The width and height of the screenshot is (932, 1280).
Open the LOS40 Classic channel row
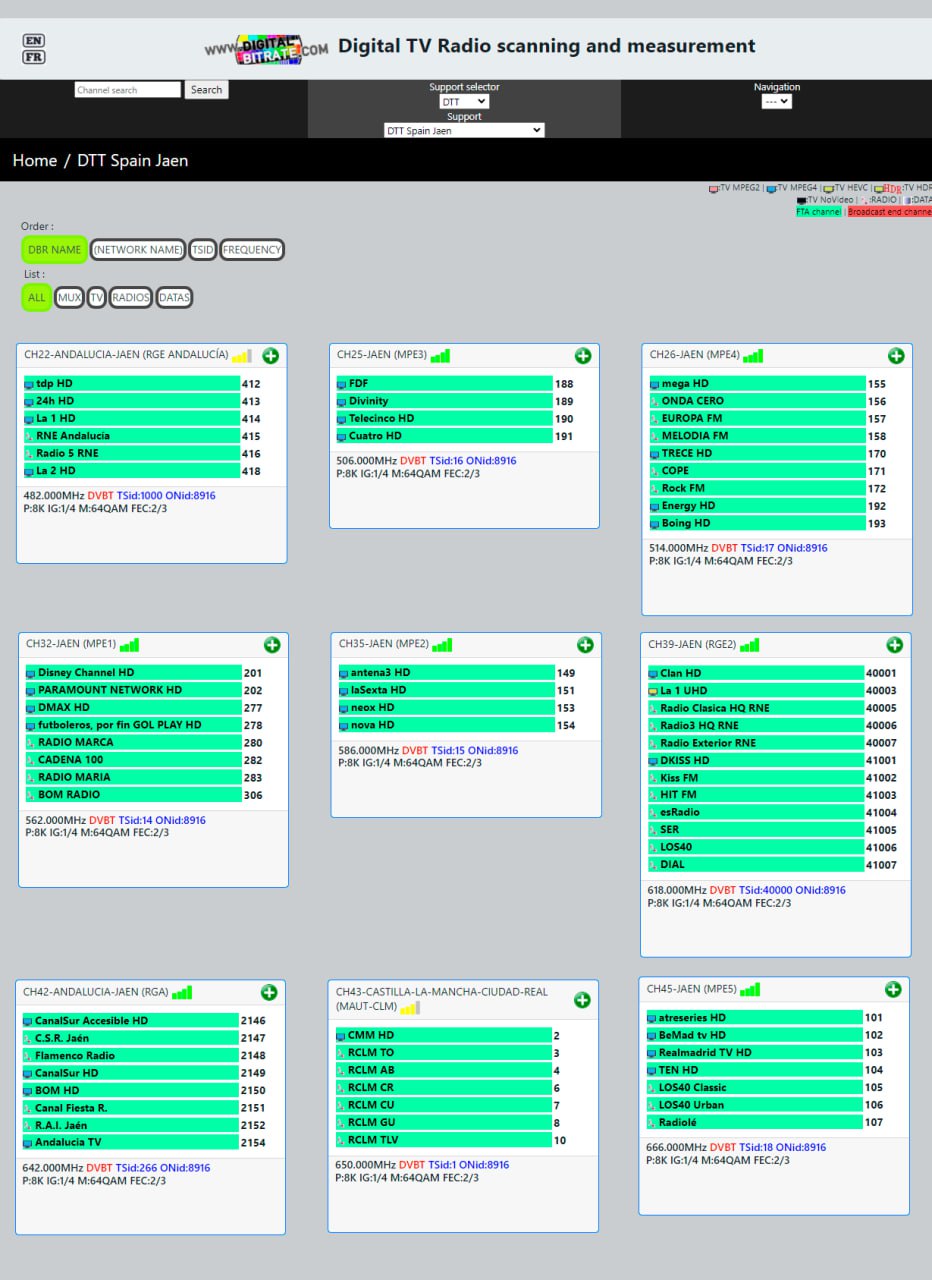[x=754, y=1088]
